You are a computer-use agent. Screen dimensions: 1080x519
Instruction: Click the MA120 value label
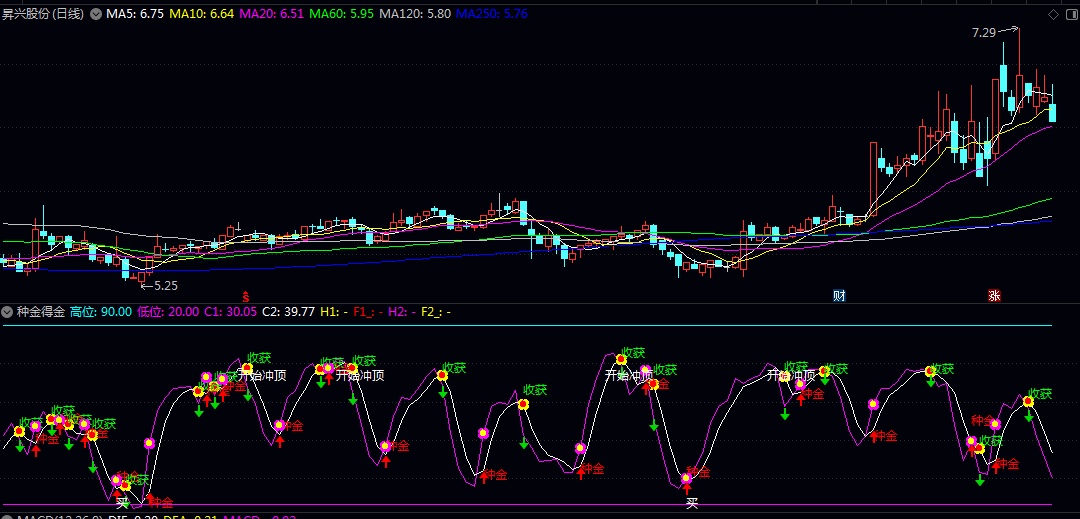[x=414, y=14]
